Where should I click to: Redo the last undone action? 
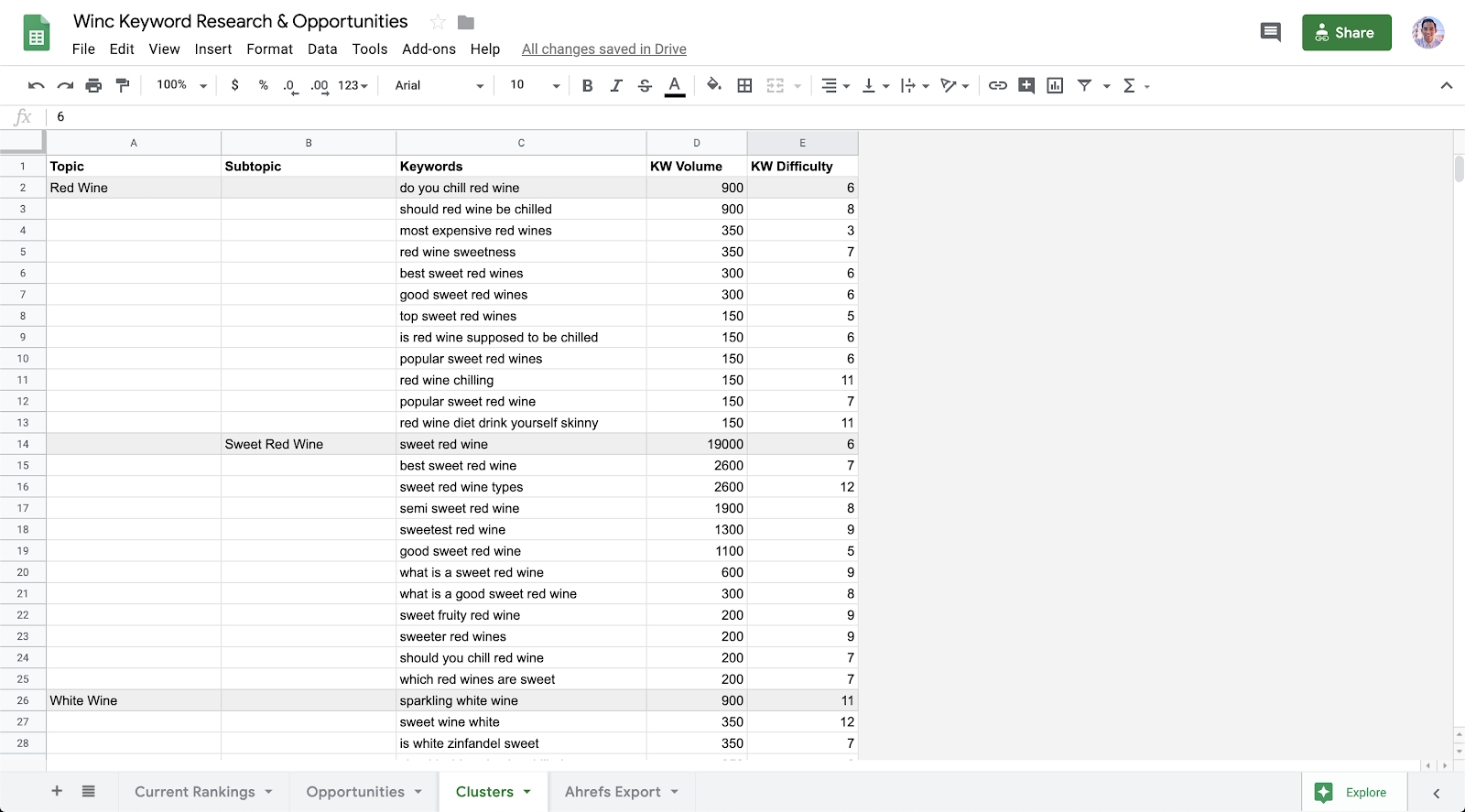click(x=65, y=85)
